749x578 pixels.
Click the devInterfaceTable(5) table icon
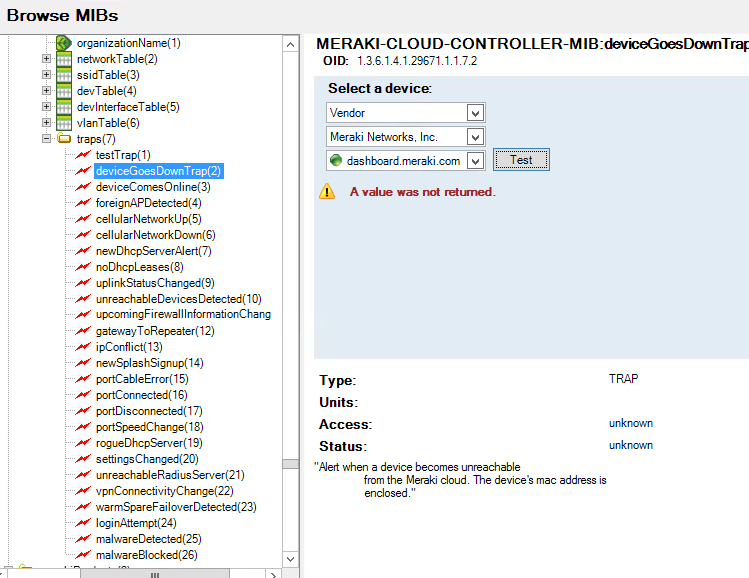point(64,107)
